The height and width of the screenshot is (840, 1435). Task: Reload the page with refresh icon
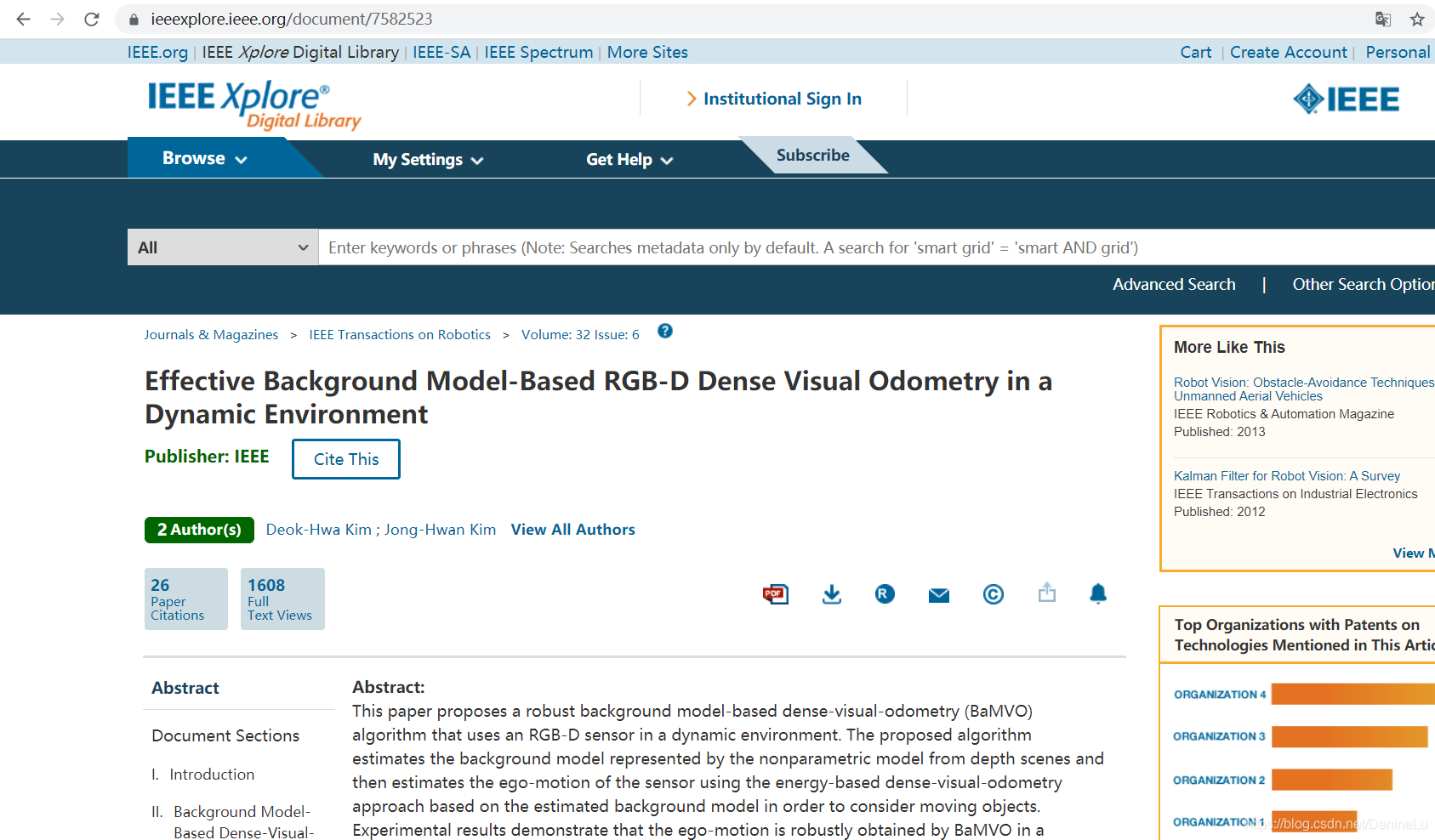coord(92,19)
